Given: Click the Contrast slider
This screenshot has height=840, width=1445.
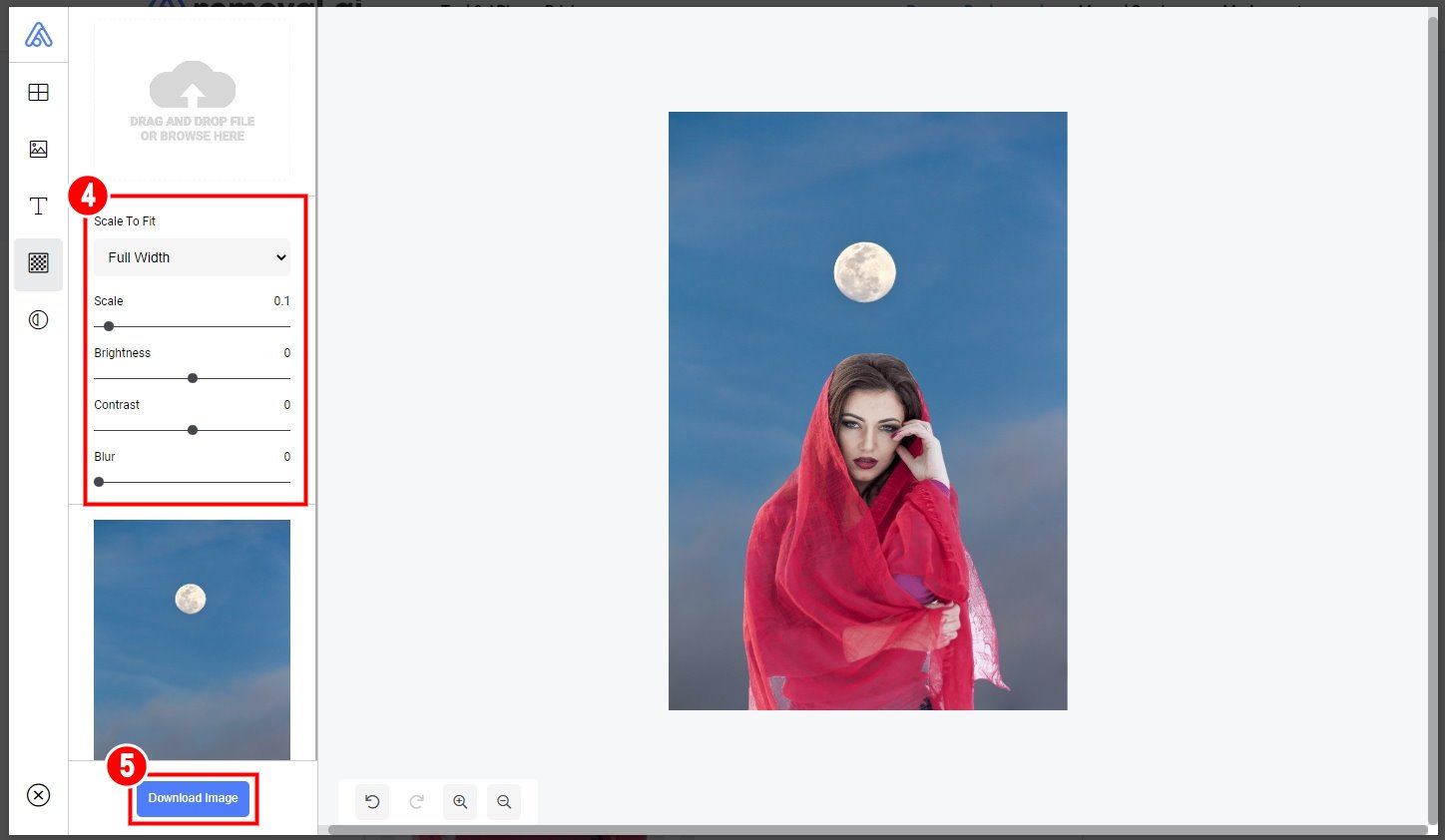Looking at the screenshot, I should coord(192,430).
